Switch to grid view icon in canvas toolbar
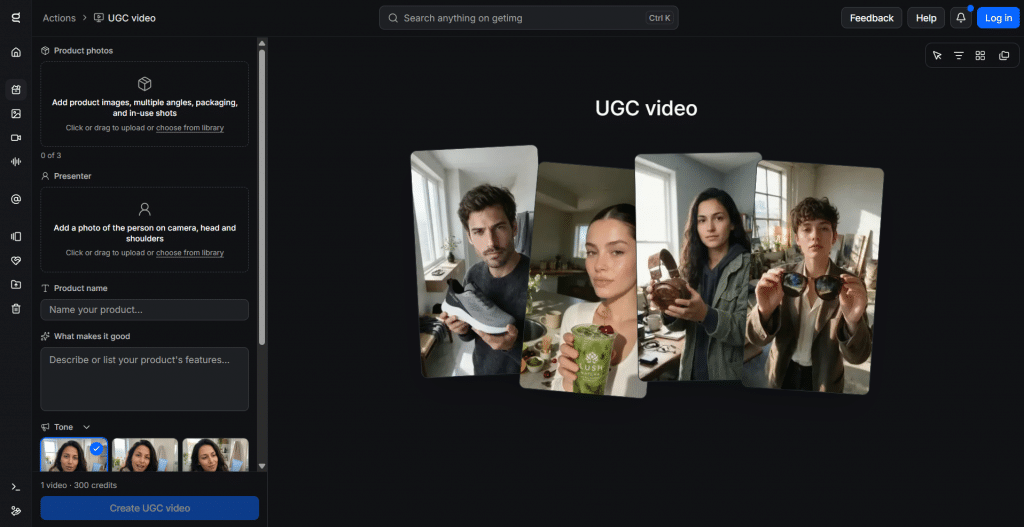1024x527 pixels. tap(980, 56)
